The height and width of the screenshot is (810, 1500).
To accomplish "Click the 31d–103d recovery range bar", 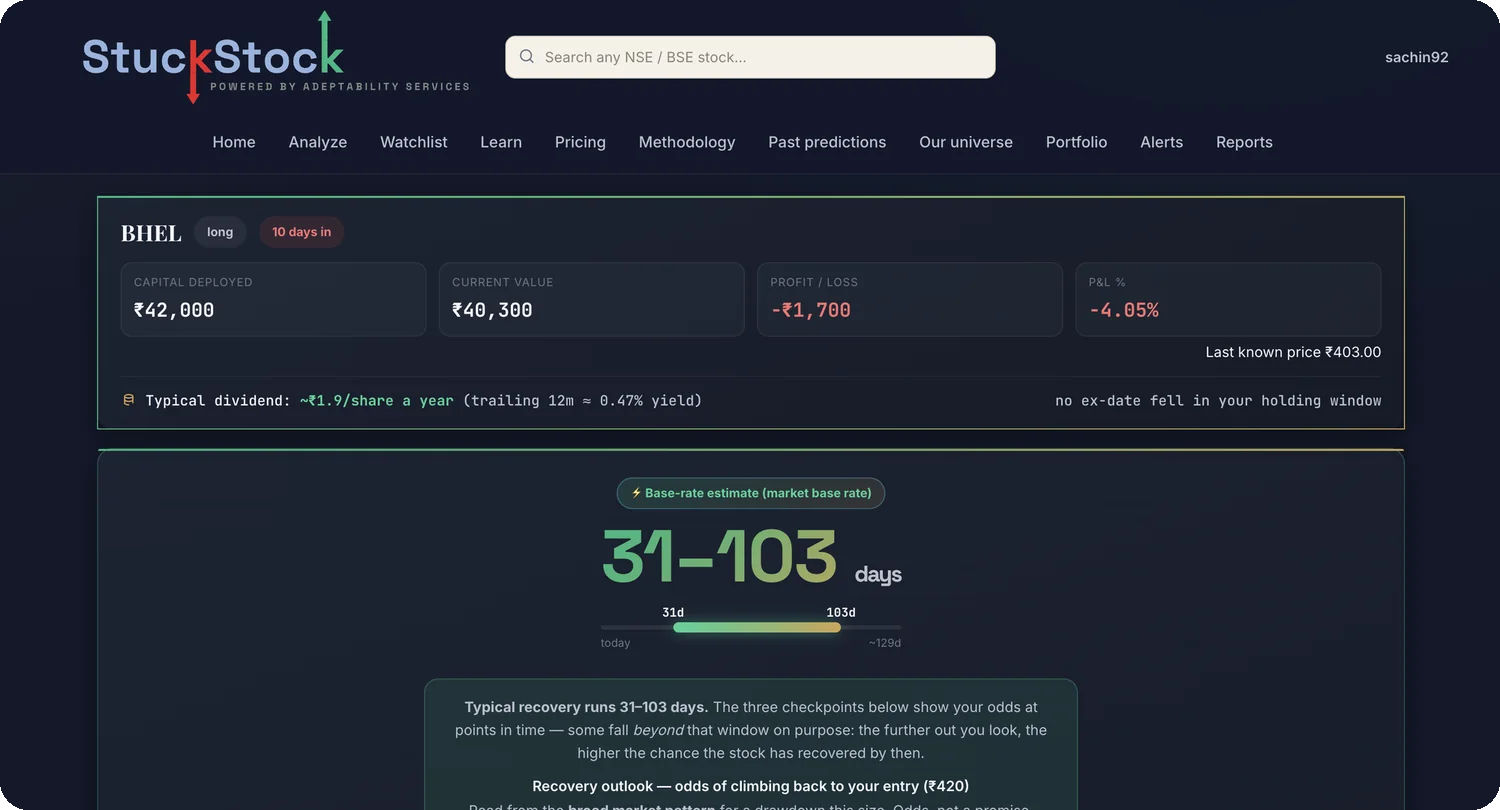I will (757, 627).
